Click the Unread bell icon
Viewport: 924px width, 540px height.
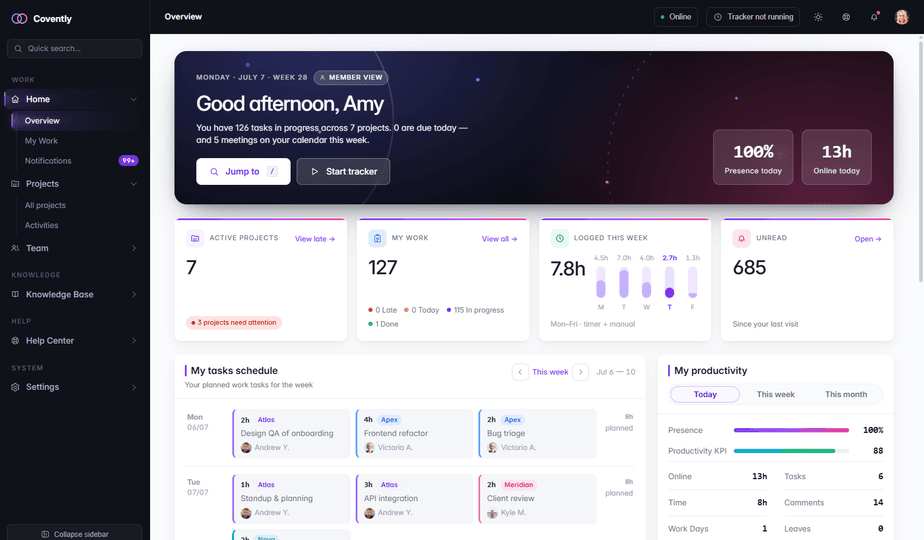click(x=741, y=238)
